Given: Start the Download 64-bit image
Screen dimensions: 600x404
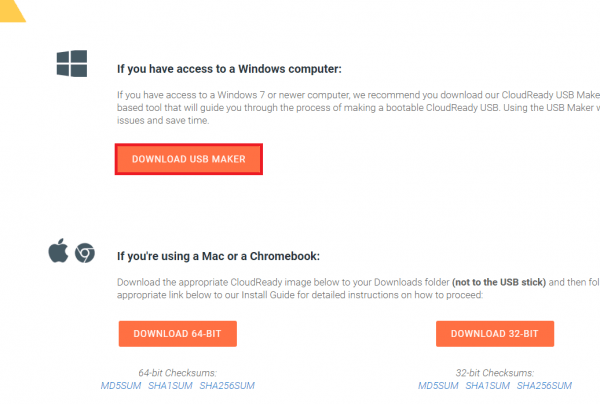Looking at the screenshot, I should click(178, 334).
